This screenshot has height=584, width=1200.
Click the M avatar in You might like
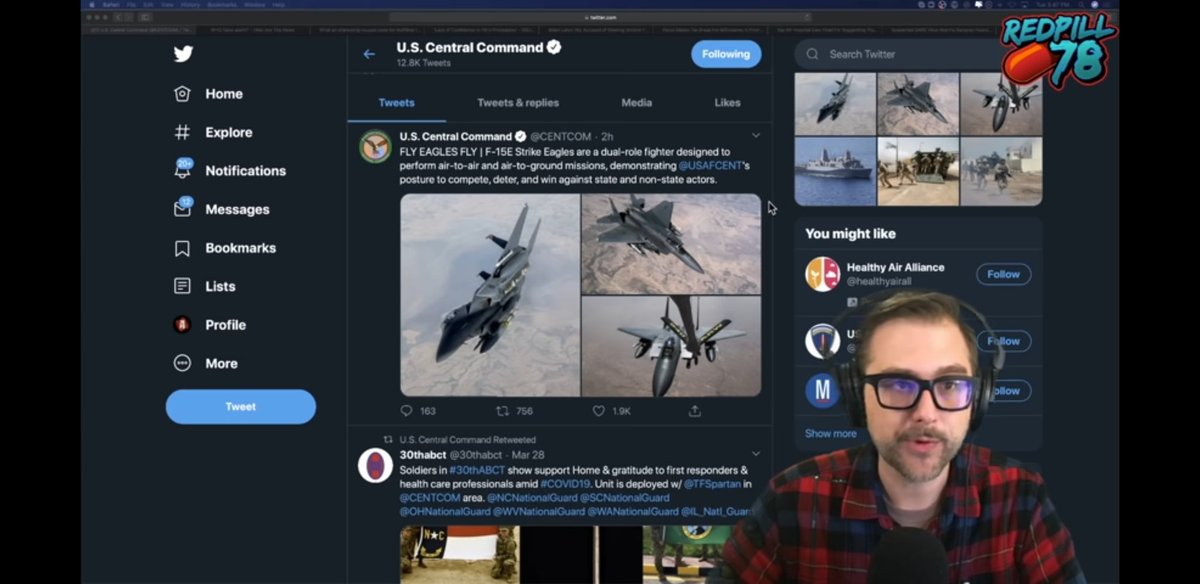(823, 390)
